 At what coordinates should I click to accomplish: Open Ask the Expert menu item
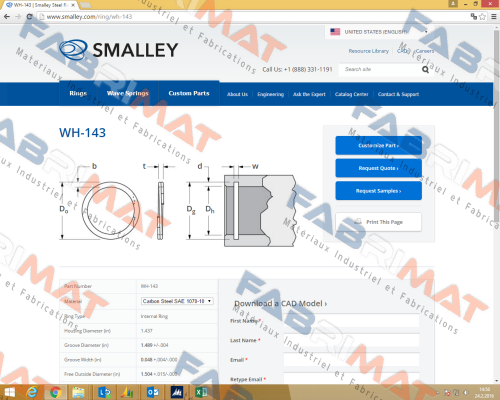[x=309, y=94]
